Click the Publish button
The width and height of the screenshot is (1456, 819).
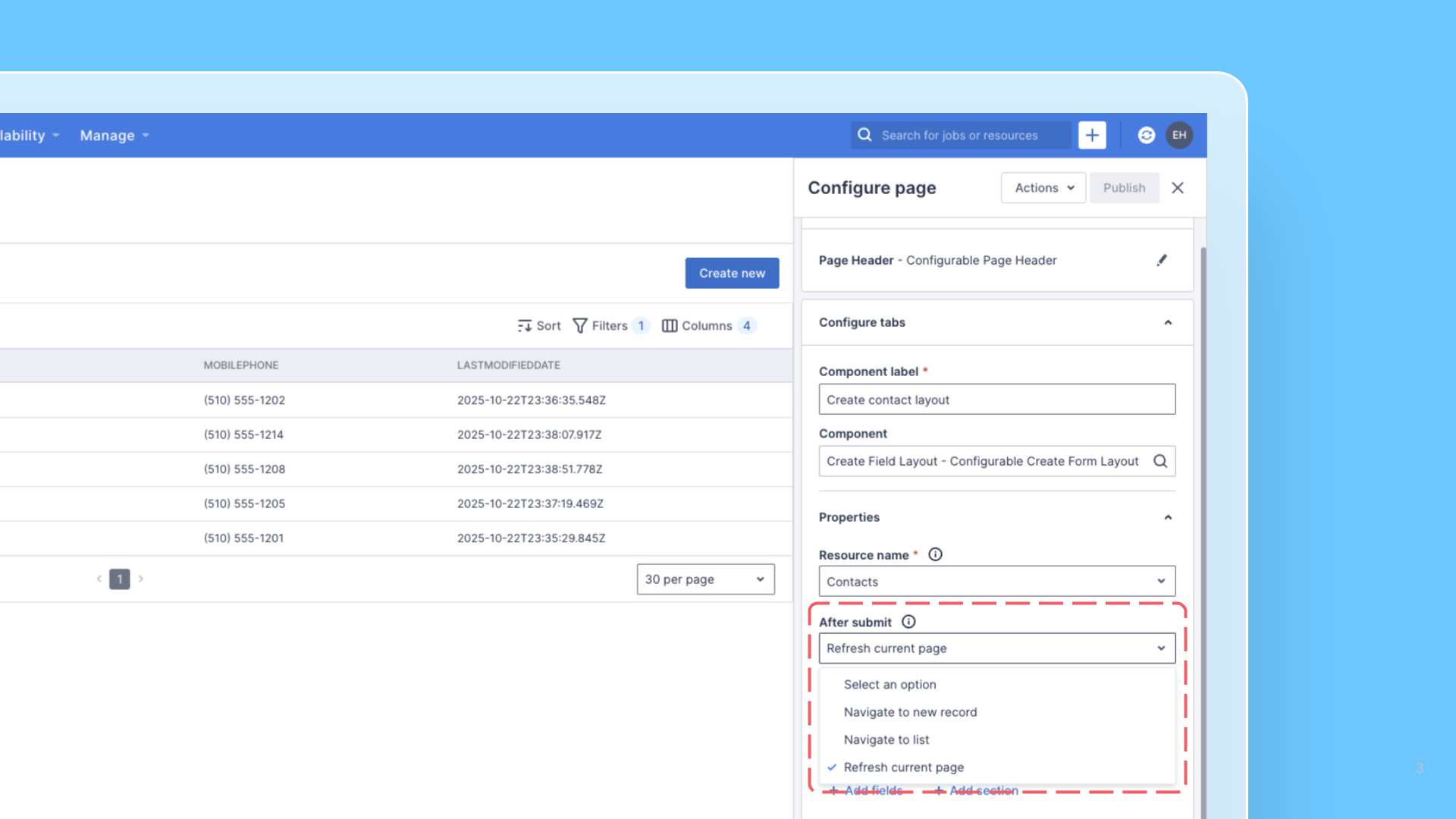coord(1124,187)
